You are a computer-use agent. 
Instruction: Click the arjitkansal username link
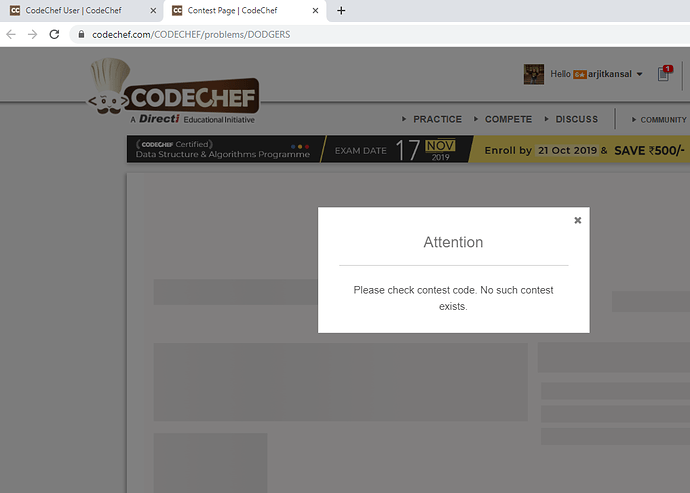(609, 74)
